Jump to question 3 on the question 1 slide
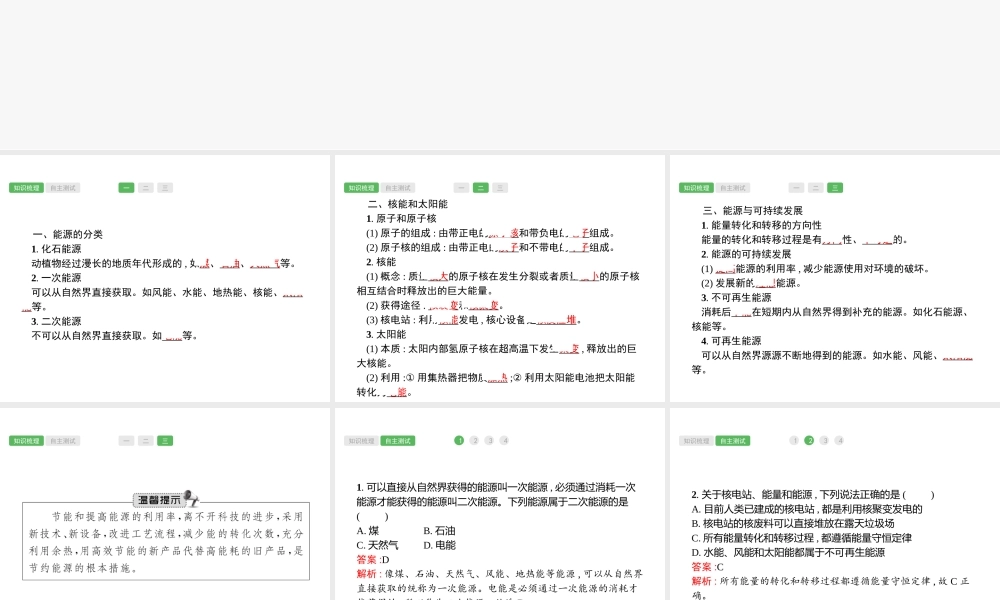 point(489,441)
